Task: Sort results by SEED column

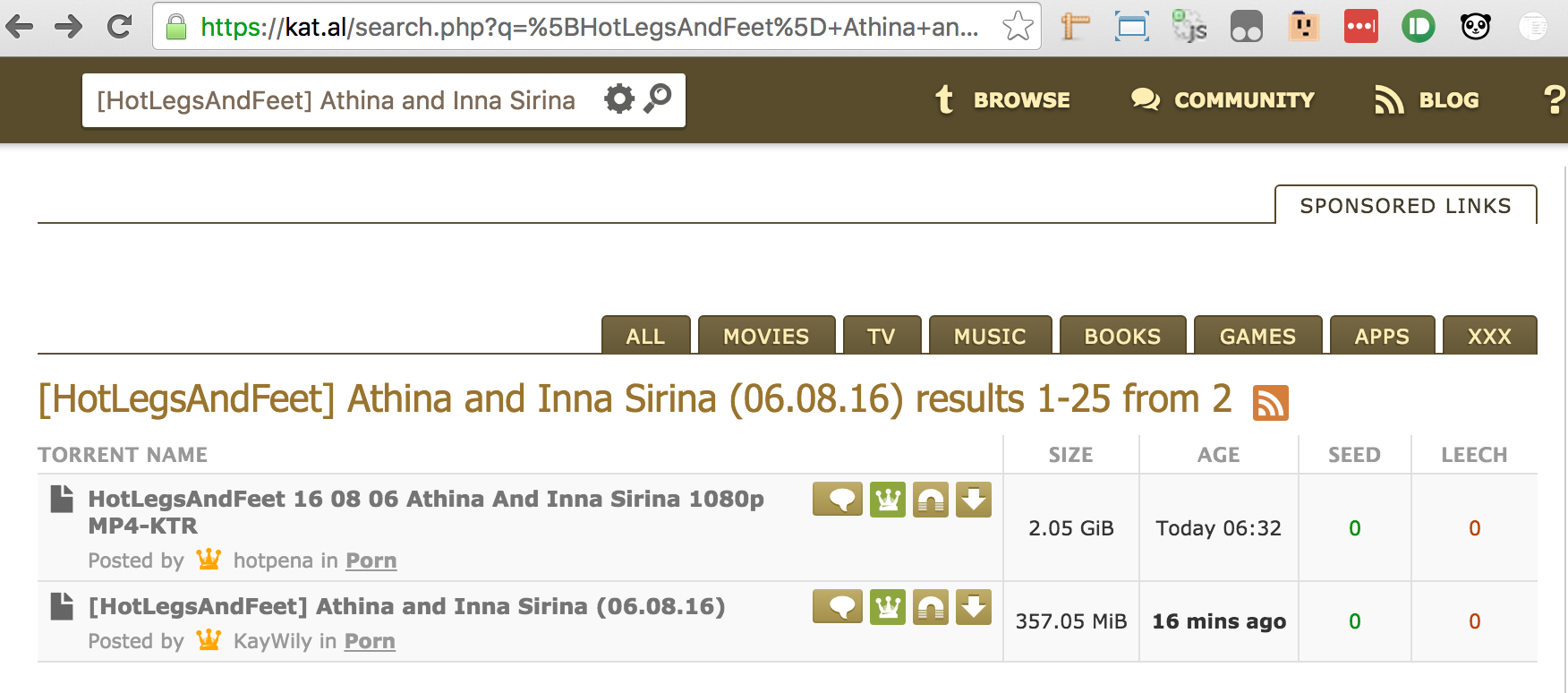Action: (x=1354, y=455)
